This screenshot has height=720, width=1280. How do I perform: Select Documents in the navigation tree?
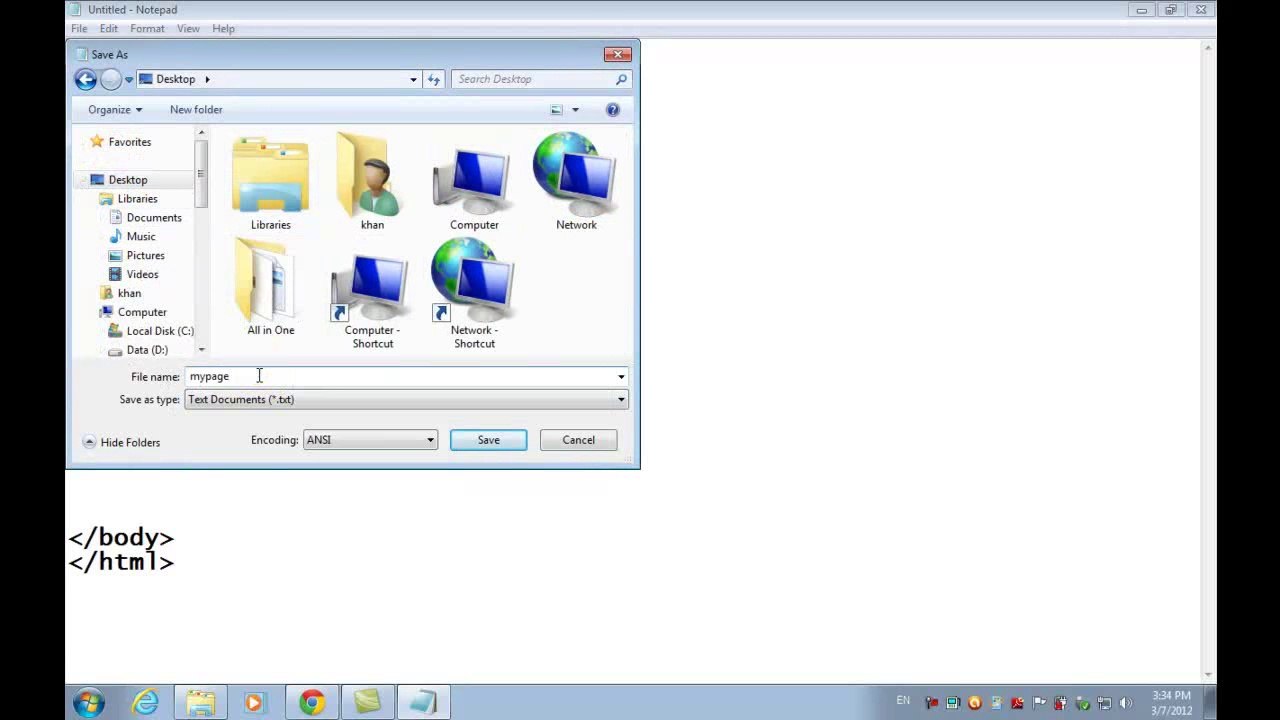pyautogui.click(x=154, y=218)
